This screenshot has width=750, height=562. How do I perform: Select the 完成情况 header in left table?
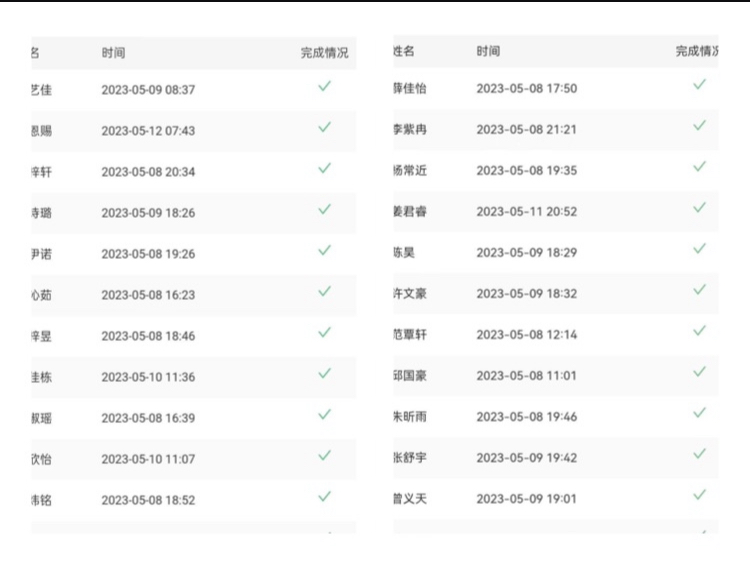(325, 53)
